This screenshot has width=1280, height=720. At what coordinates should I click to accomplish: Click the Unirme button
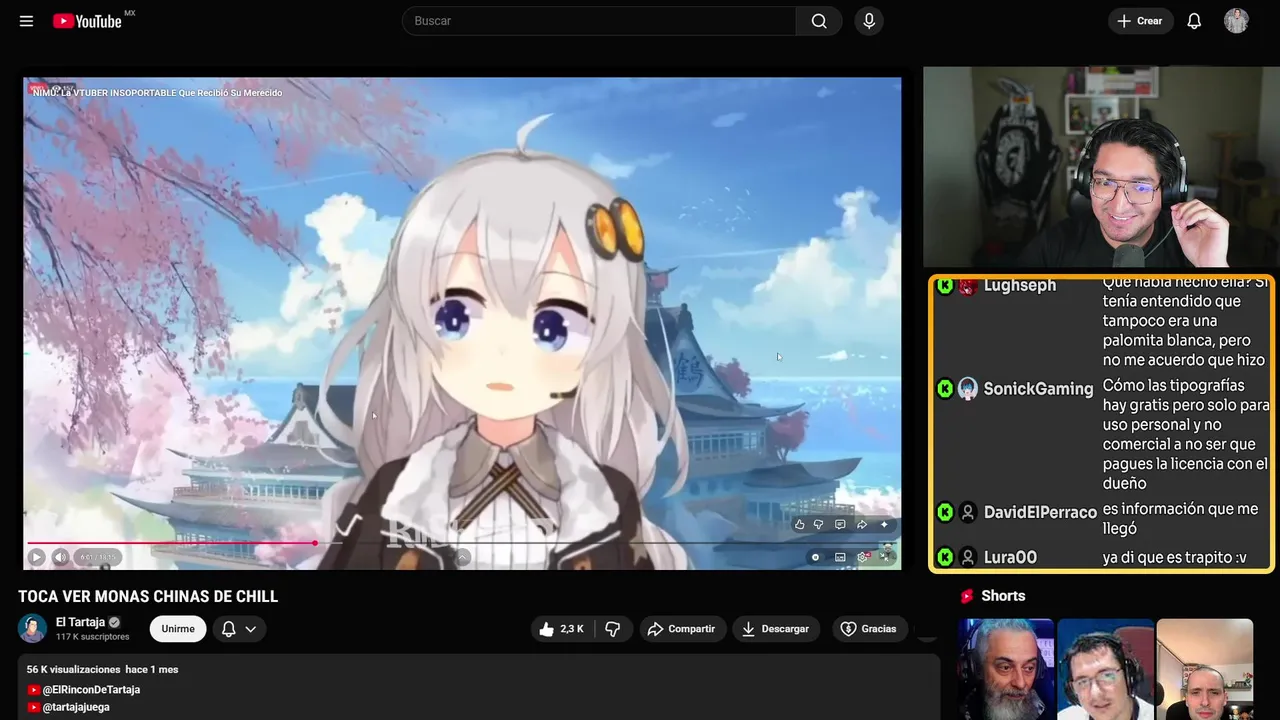178,629
